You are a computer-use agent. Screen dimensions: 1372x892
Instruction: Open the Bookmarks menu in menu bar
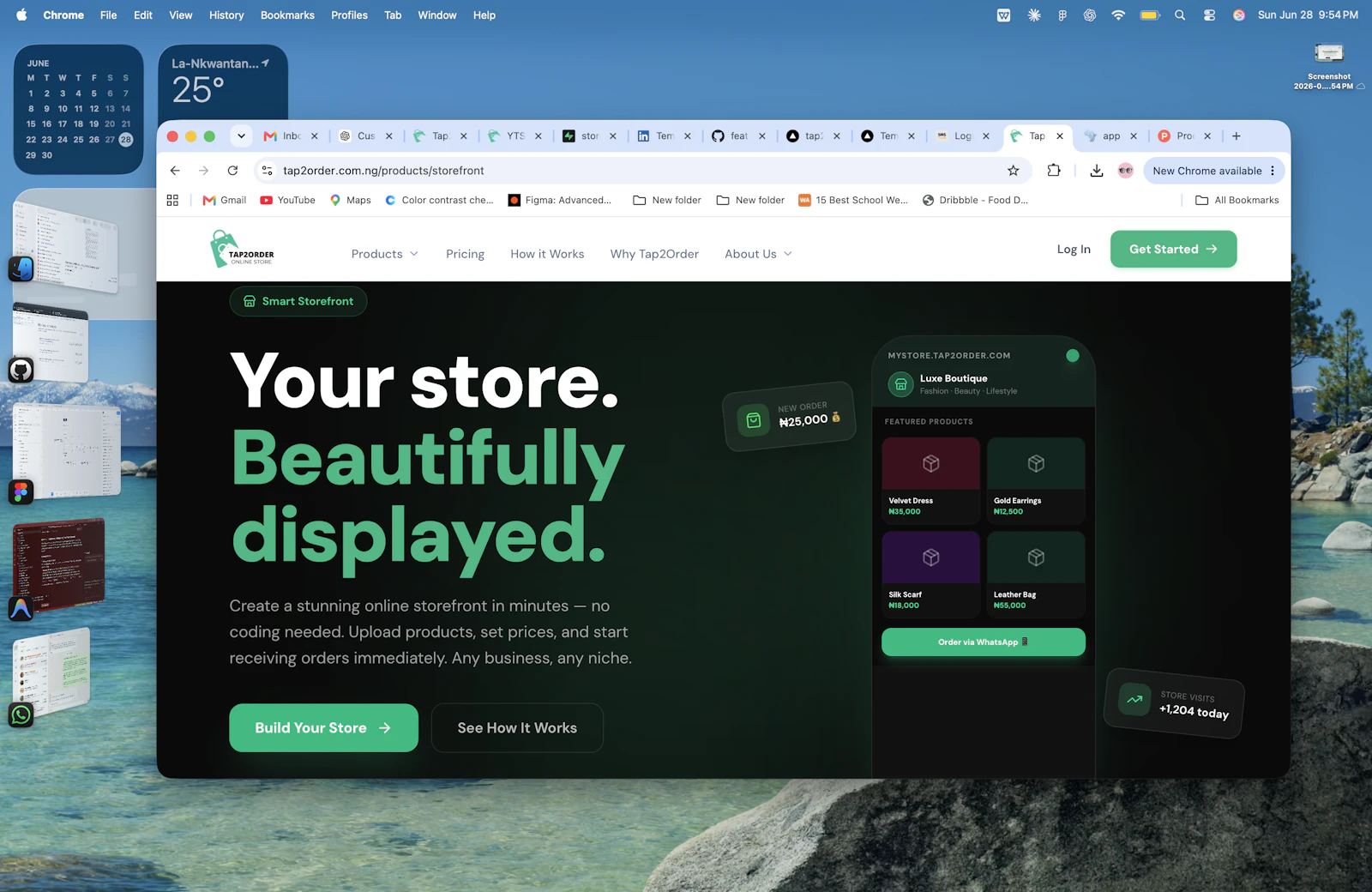click(287, 15)
